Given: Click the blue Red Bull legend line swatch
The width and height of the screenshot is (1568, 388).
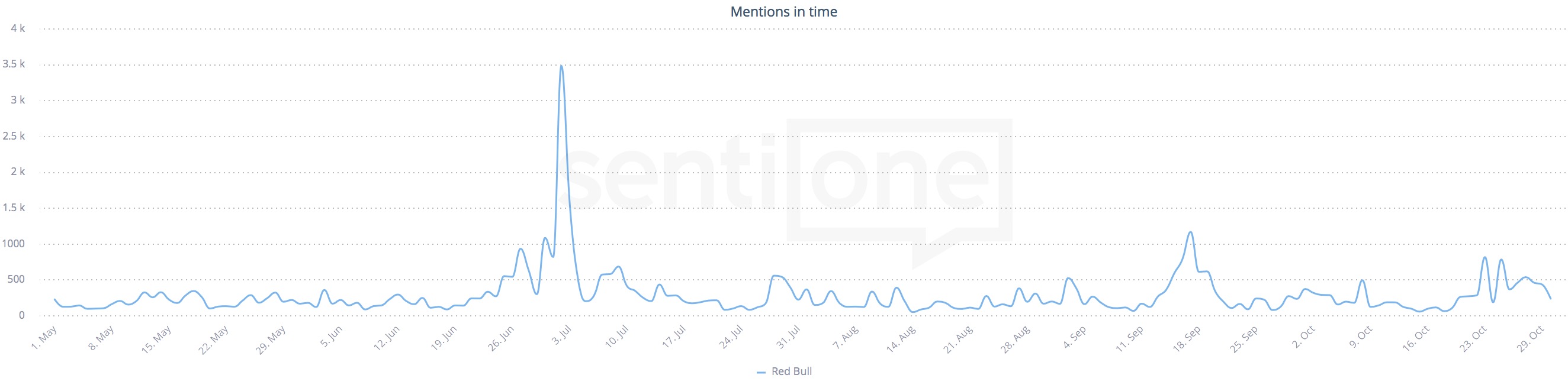Looking at the screenshot, I should pyautogui.click(x=761, y=372).
